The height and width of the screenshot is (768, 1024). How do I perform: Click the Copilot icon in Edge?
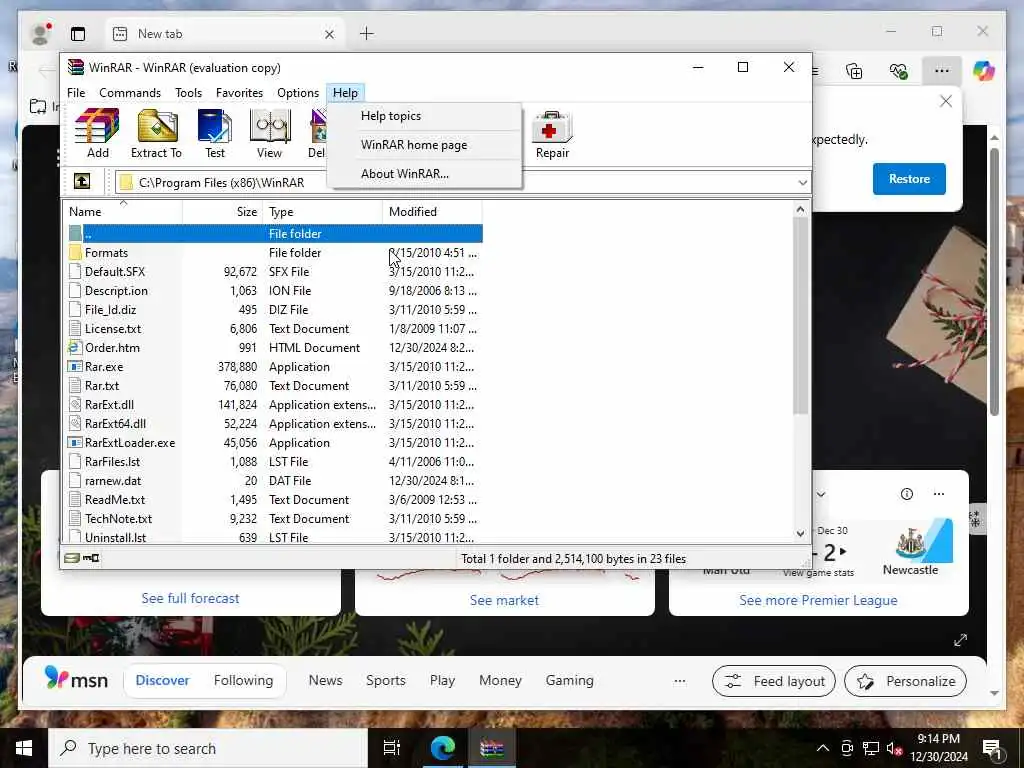point(984,71)
